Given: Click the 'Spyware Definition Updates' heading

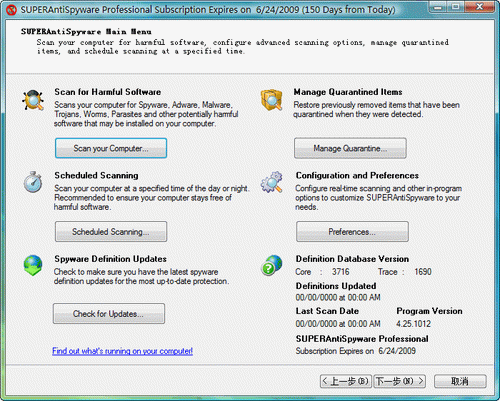Looking at the screenshot, I should point(110,259).
